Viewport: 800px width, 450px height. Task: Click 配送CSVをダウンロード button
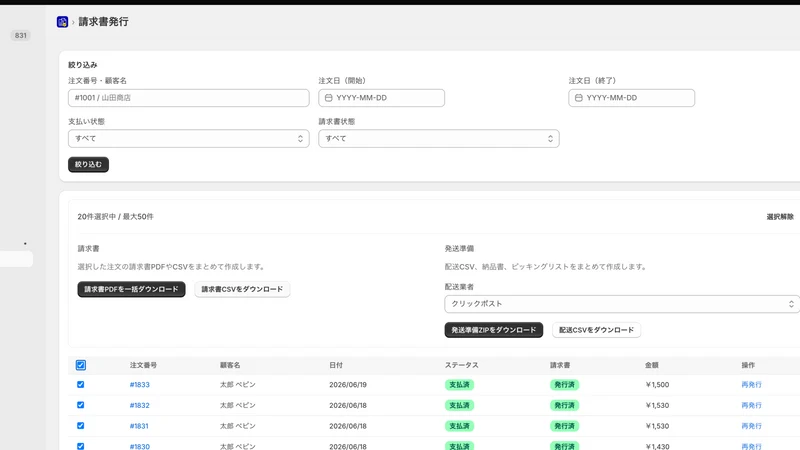point(596,330)
